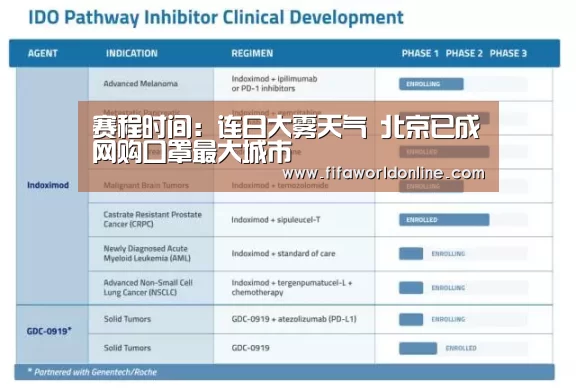Select 'Castrate Resistant Prostate Cancer (CRPC)' indication
Viewport: 576px width, 390px height.
click(x=152, y=219)
